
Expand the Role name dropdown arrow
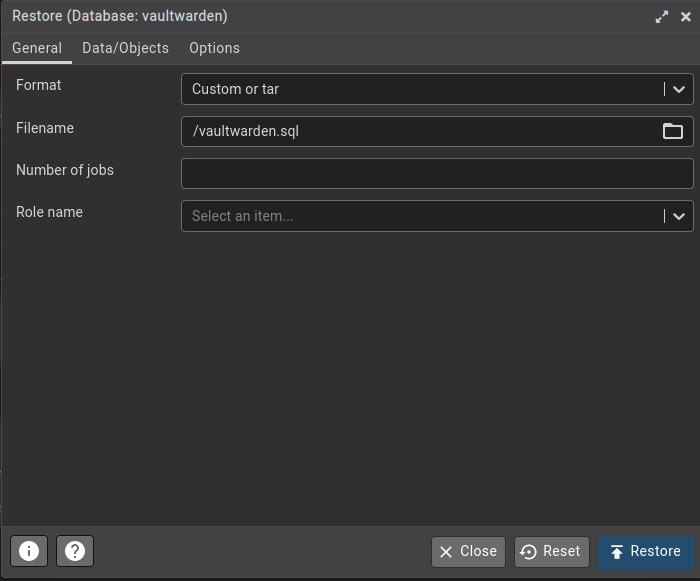click(679, 216)
